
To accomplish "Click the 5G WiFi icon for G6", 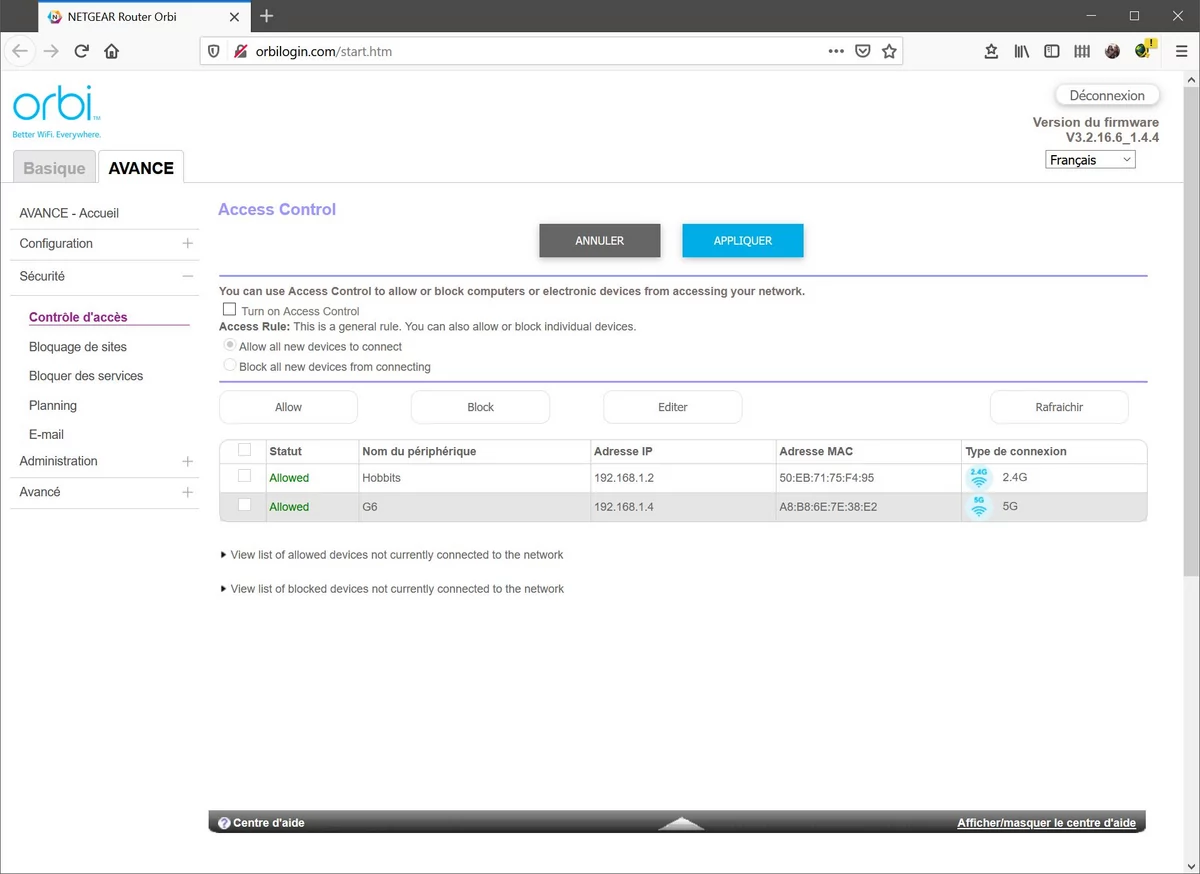I will 979,507.
